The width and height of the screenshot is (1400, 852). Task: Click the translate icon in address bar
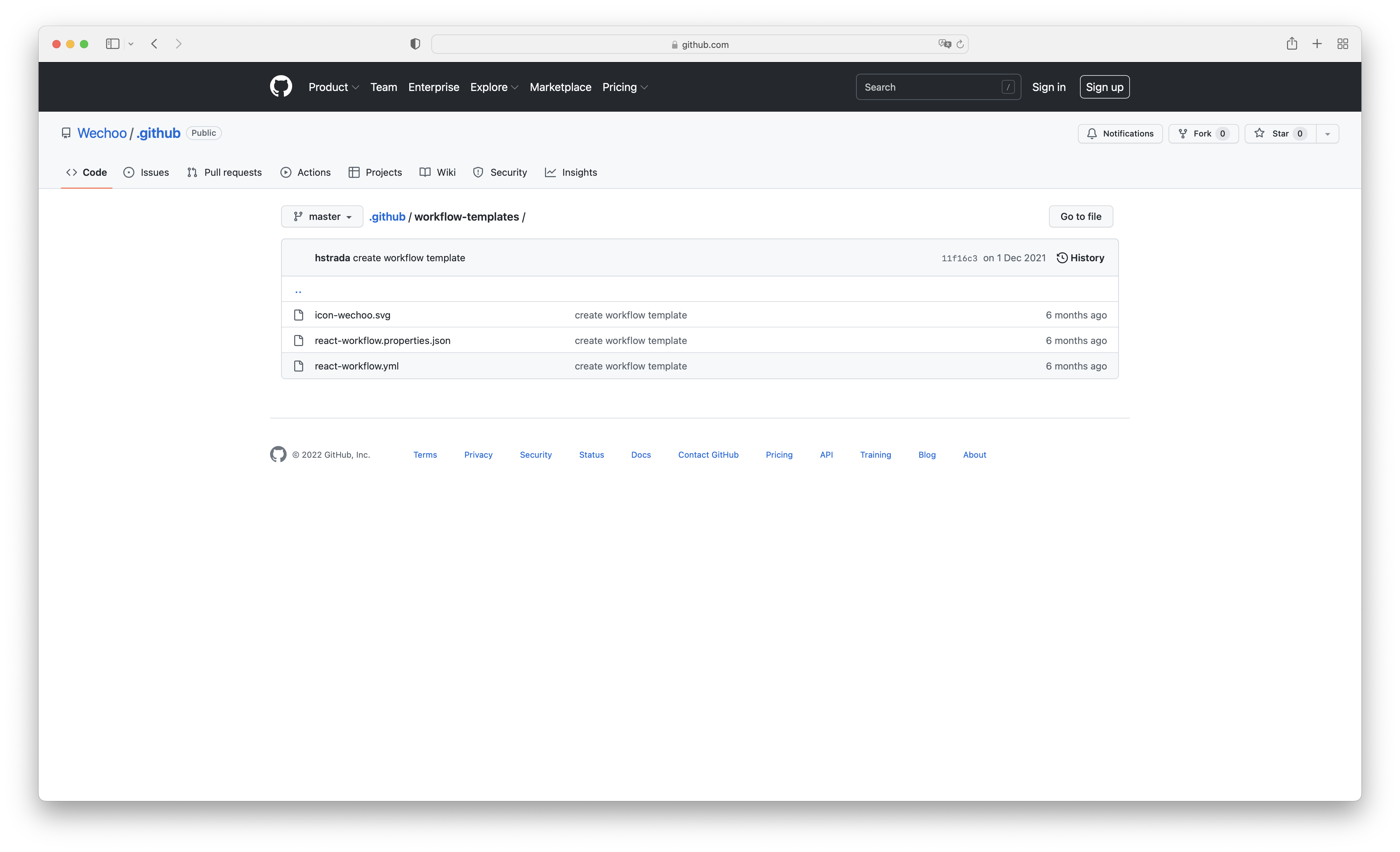click(944, 44)
